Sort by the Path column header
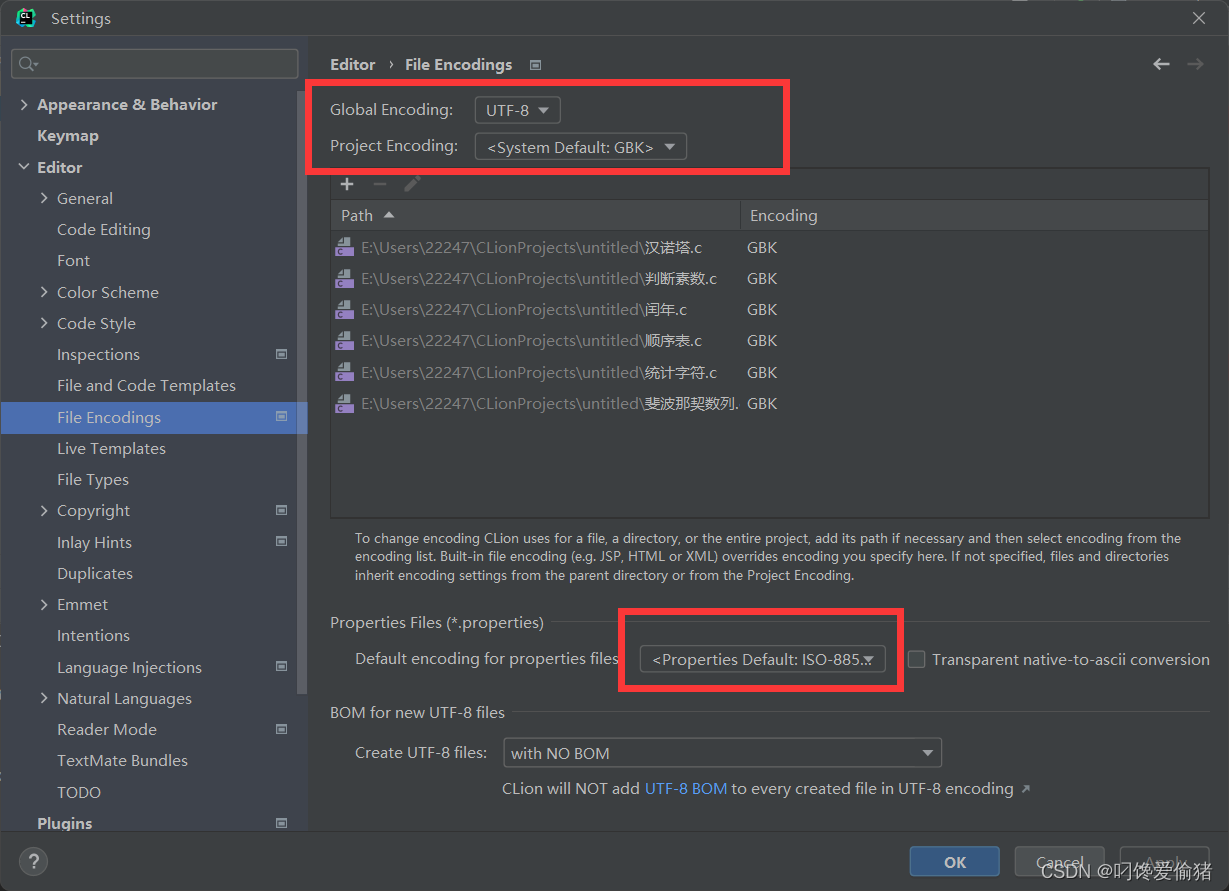The height and width of the screenshot is (891, 1229). pos(535,215)
